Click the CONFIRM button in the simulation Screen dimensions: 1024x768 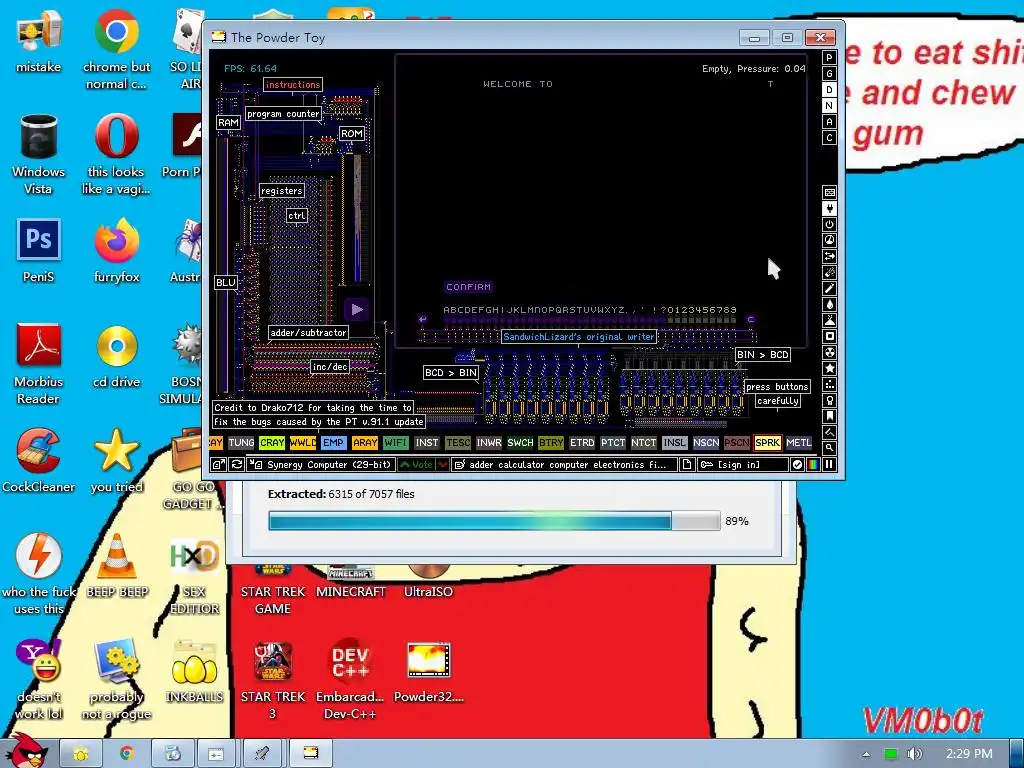pos(468,287)
